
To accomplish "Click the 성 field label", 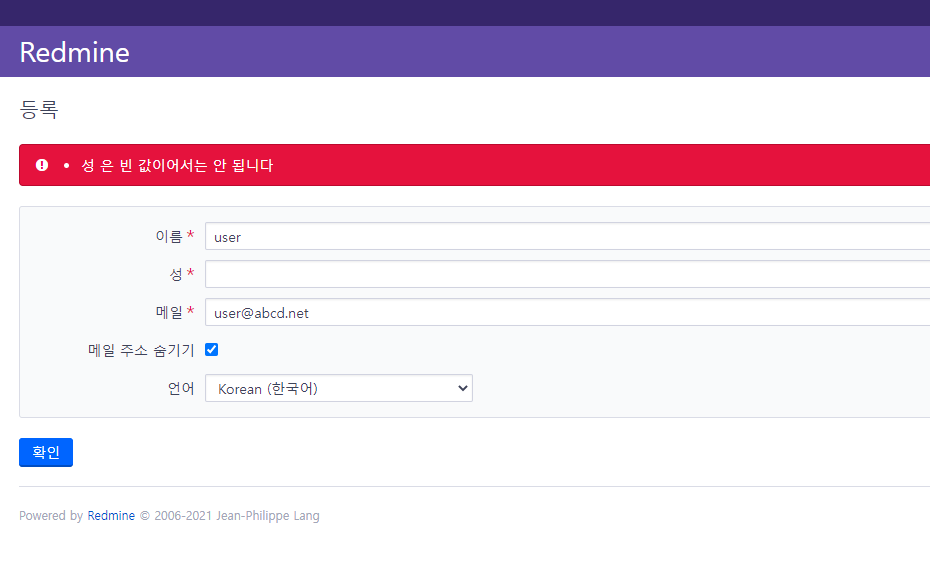I will coord(176,274).
